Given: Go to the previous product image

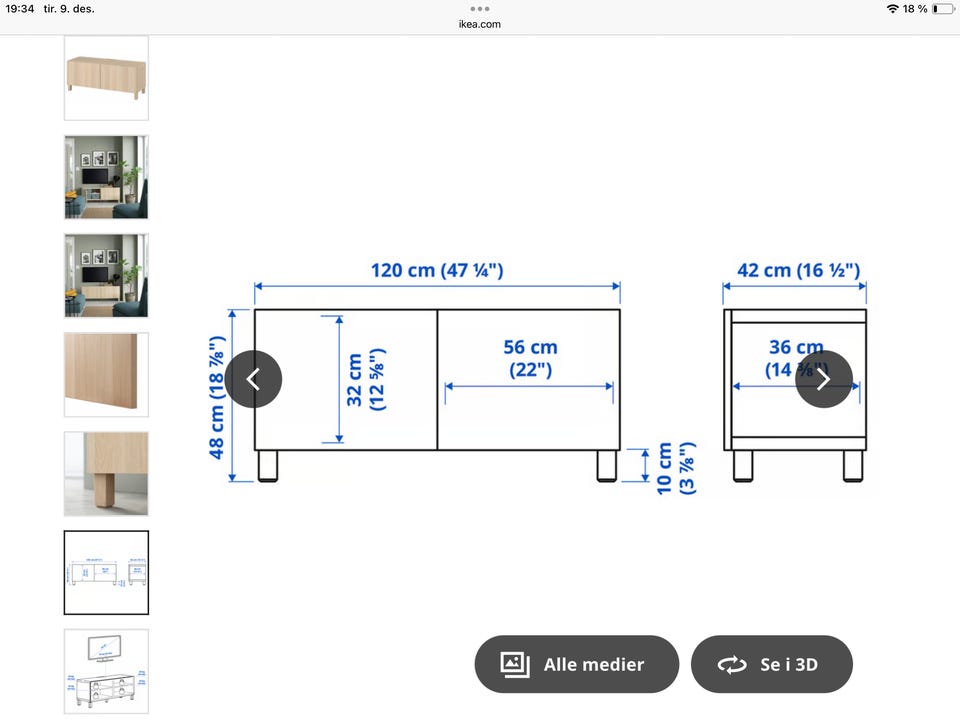Looking at the screenshot, I should (x=253, y=379).
